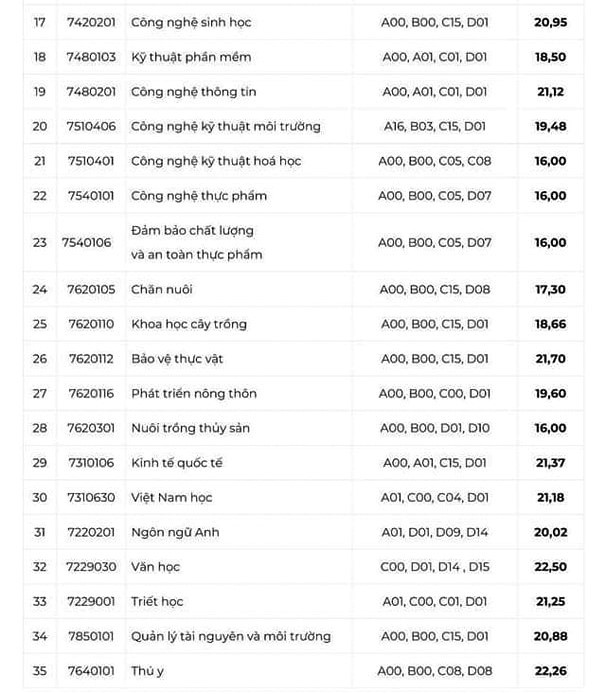The height and width of the screenshot is (694, 605).
Task: Click major code 7229001 for Triết học
Action: (91, 601)
